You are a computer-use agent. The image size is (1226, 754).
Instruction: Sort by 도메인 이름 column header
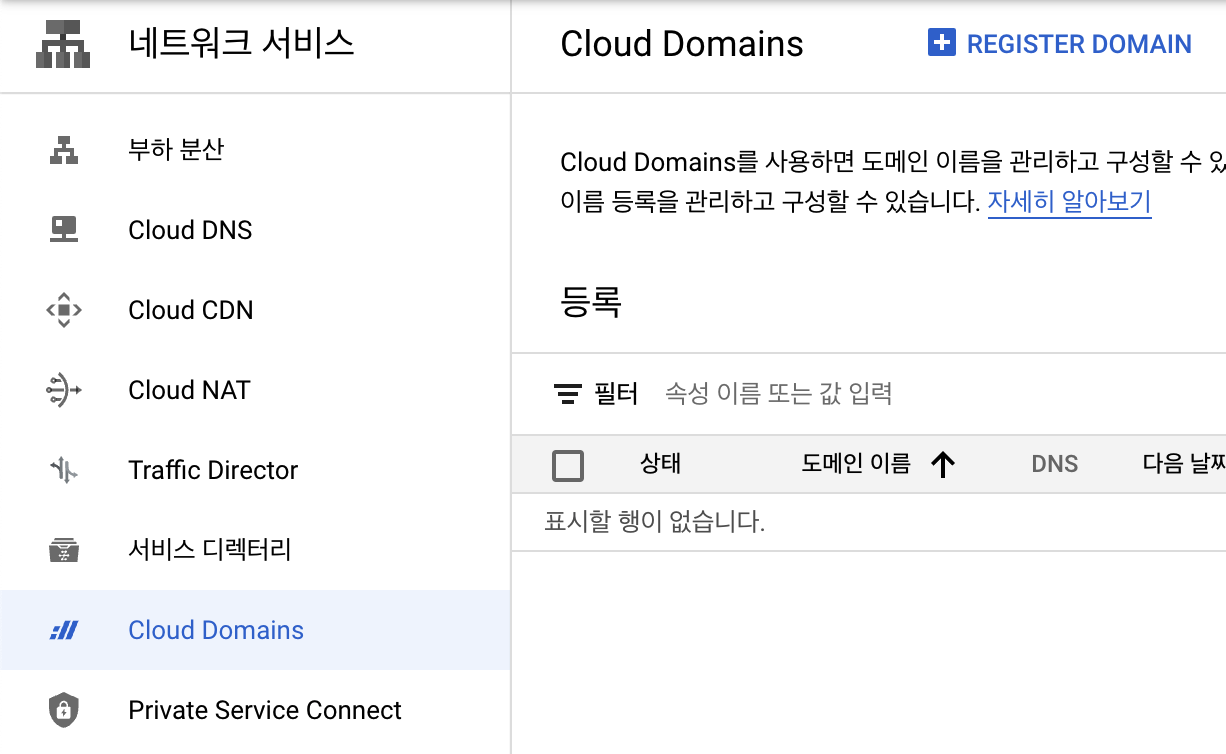tap(856, 464)
